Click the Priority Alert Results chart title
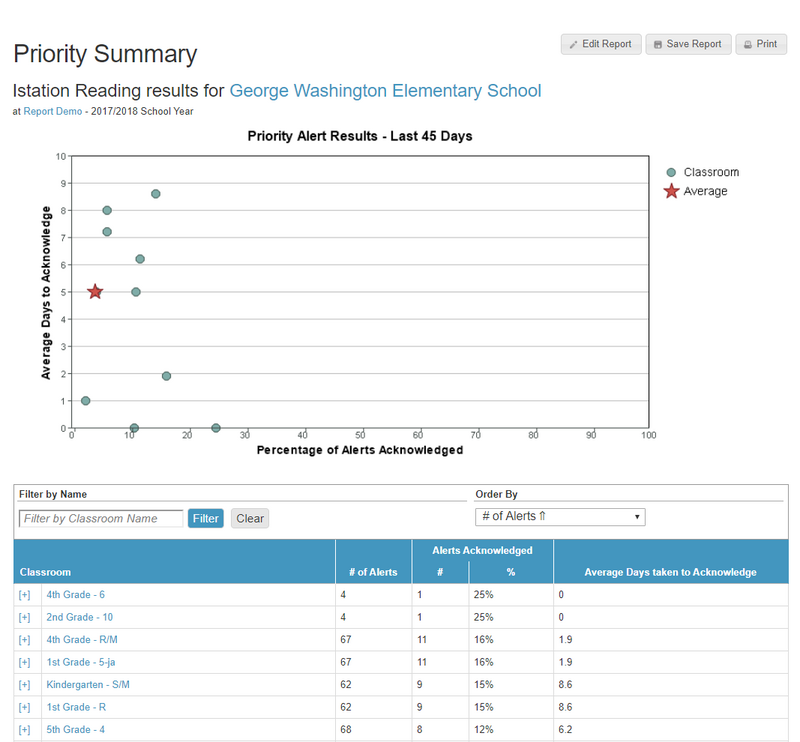The image size is (800, 742). pos(360,136)
